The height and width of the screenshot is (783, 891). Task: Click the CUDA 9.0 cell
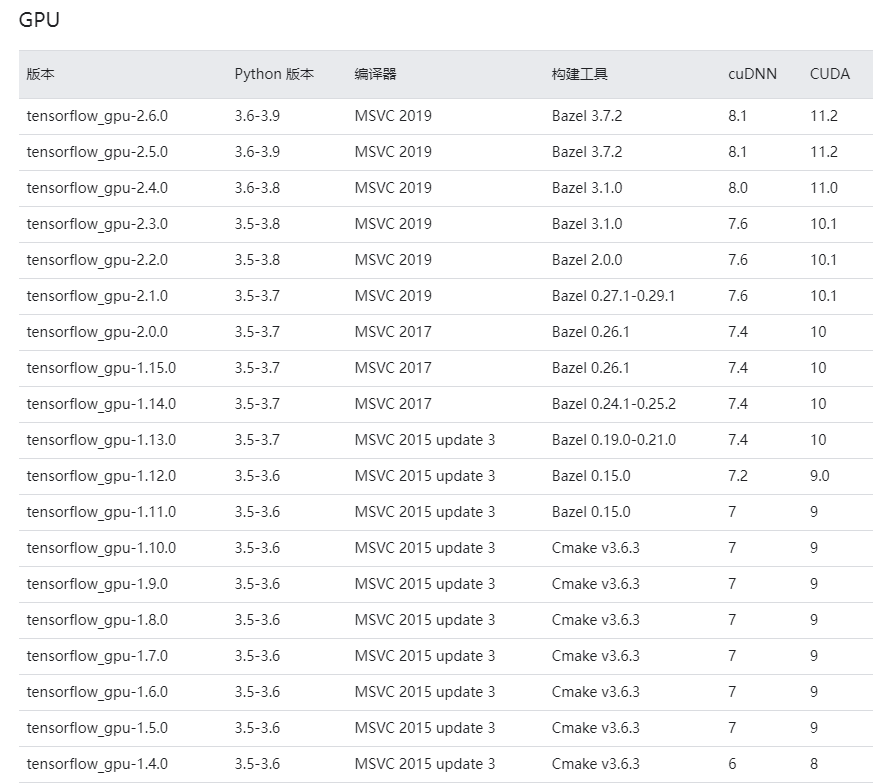point(820,476)
